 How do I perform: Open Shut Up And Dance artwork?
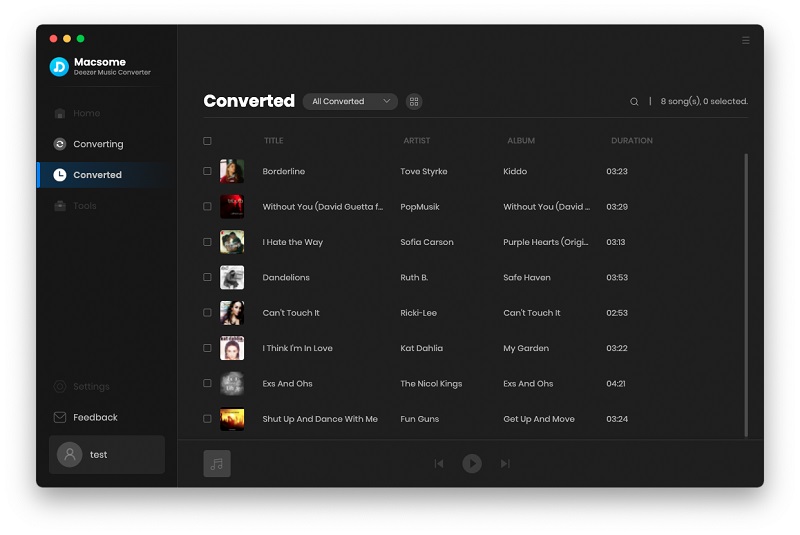[232, 419]
